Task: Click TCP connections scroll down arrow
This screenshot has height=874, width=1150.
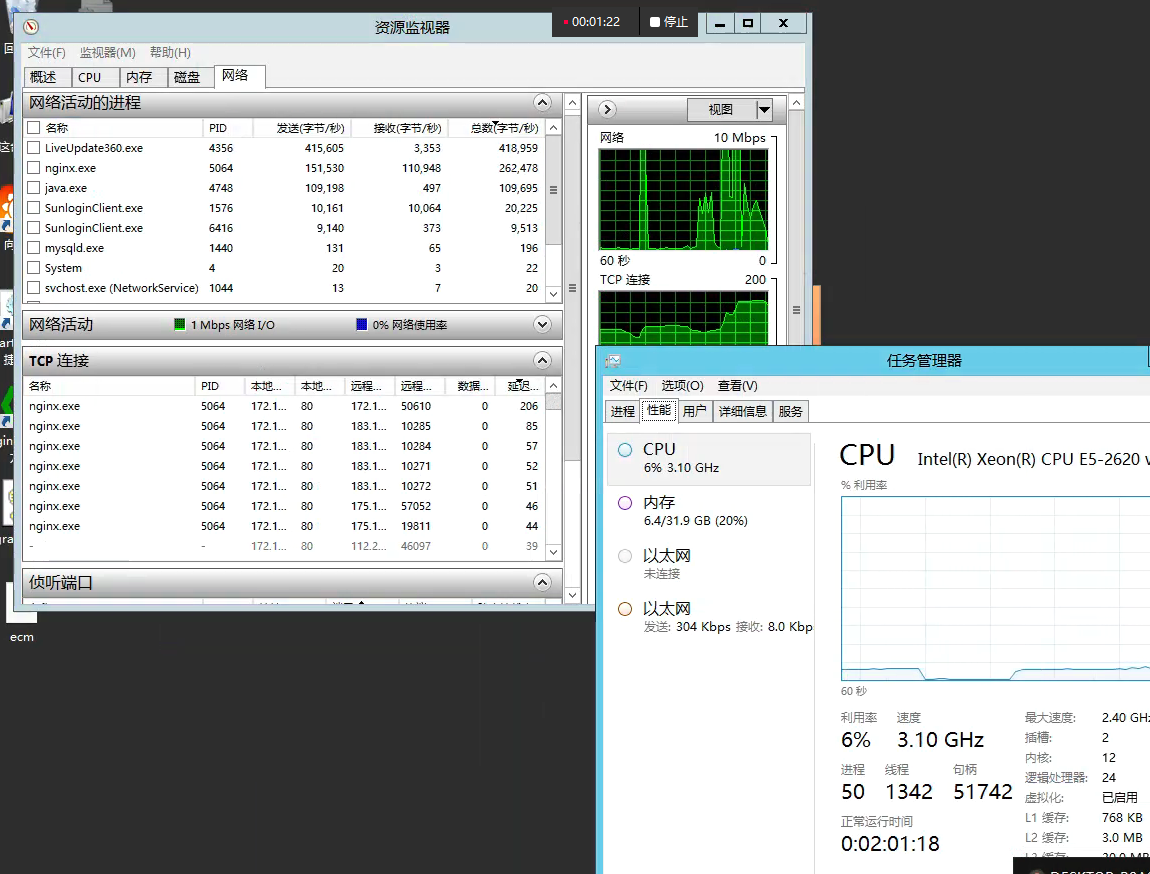Action: click(x=554, y=552)
